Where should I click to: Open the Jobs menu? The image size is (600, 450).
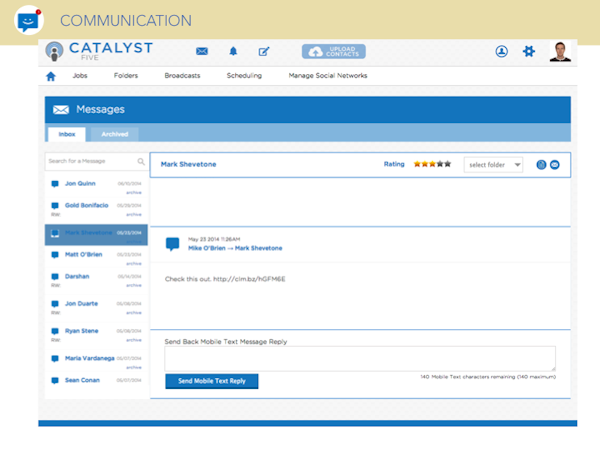pyautogui.click(x=80, y=76)
